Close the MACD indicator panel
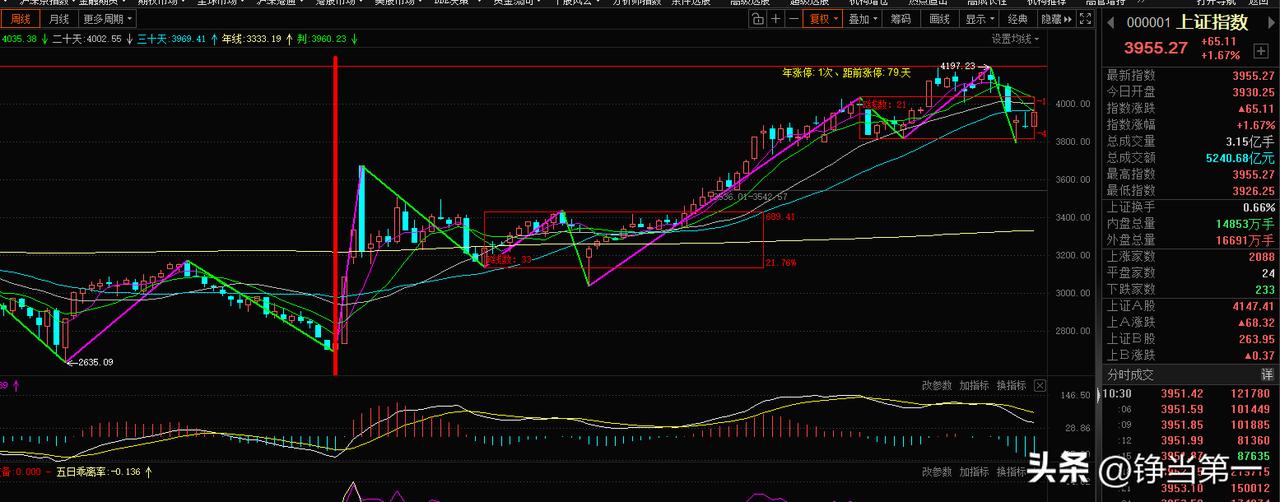 pyautogui.click(x=1040, y=385)
